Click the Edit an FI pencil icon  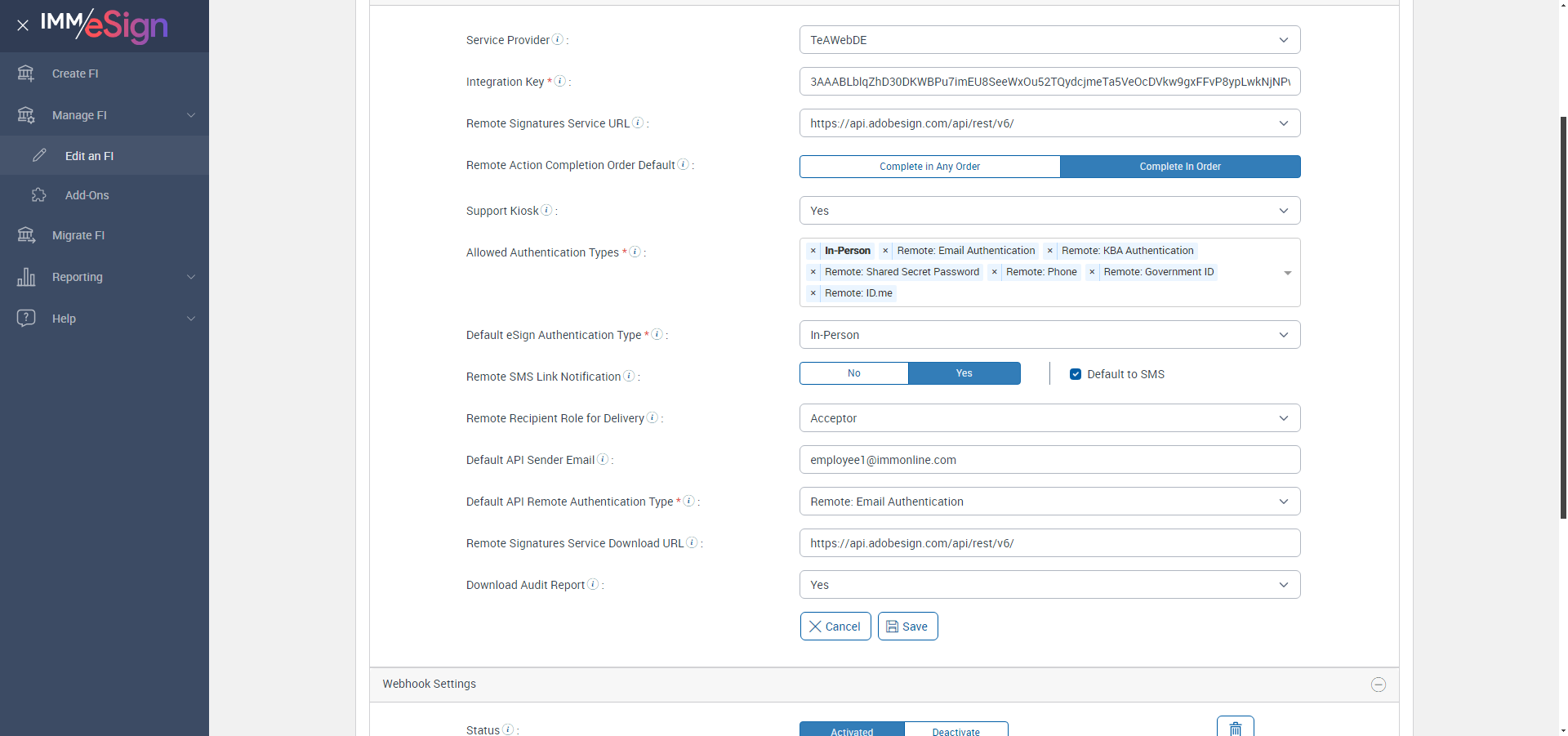click(39, 155)
